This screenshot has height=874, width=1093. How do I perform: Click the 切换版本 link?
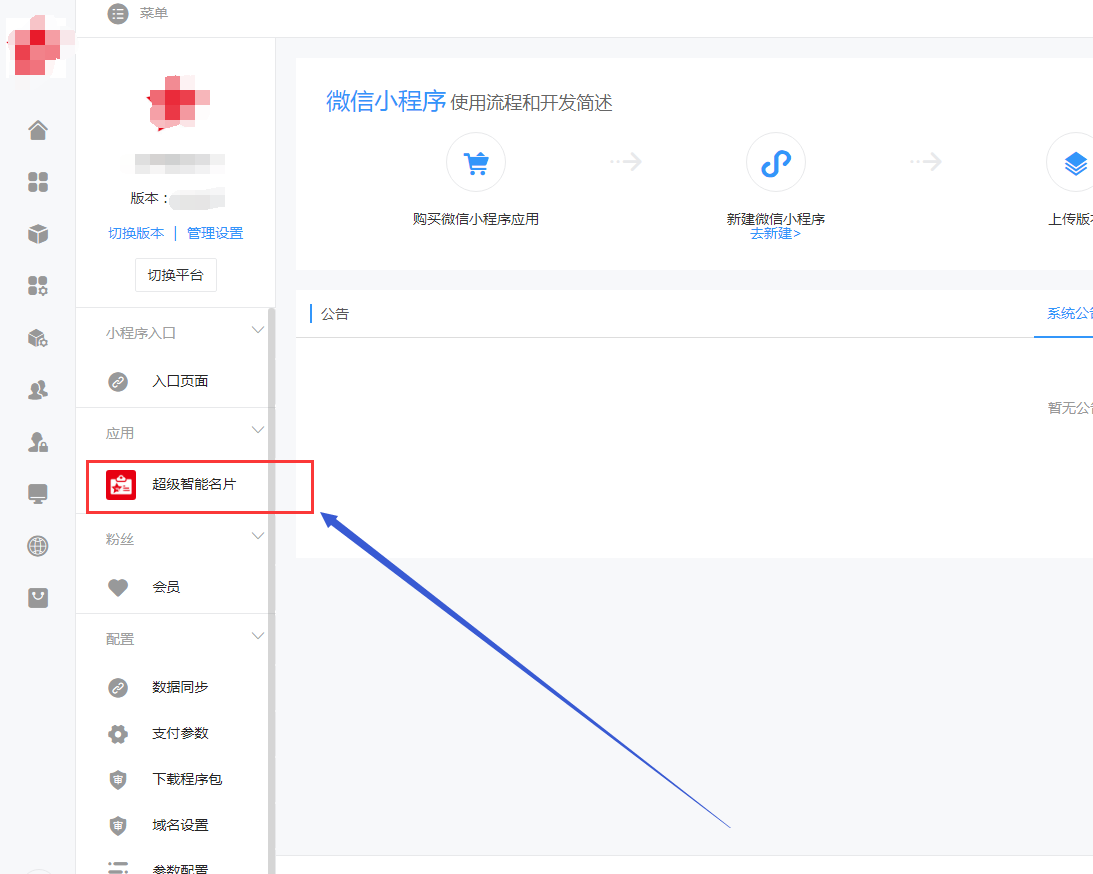coord(136,233)
